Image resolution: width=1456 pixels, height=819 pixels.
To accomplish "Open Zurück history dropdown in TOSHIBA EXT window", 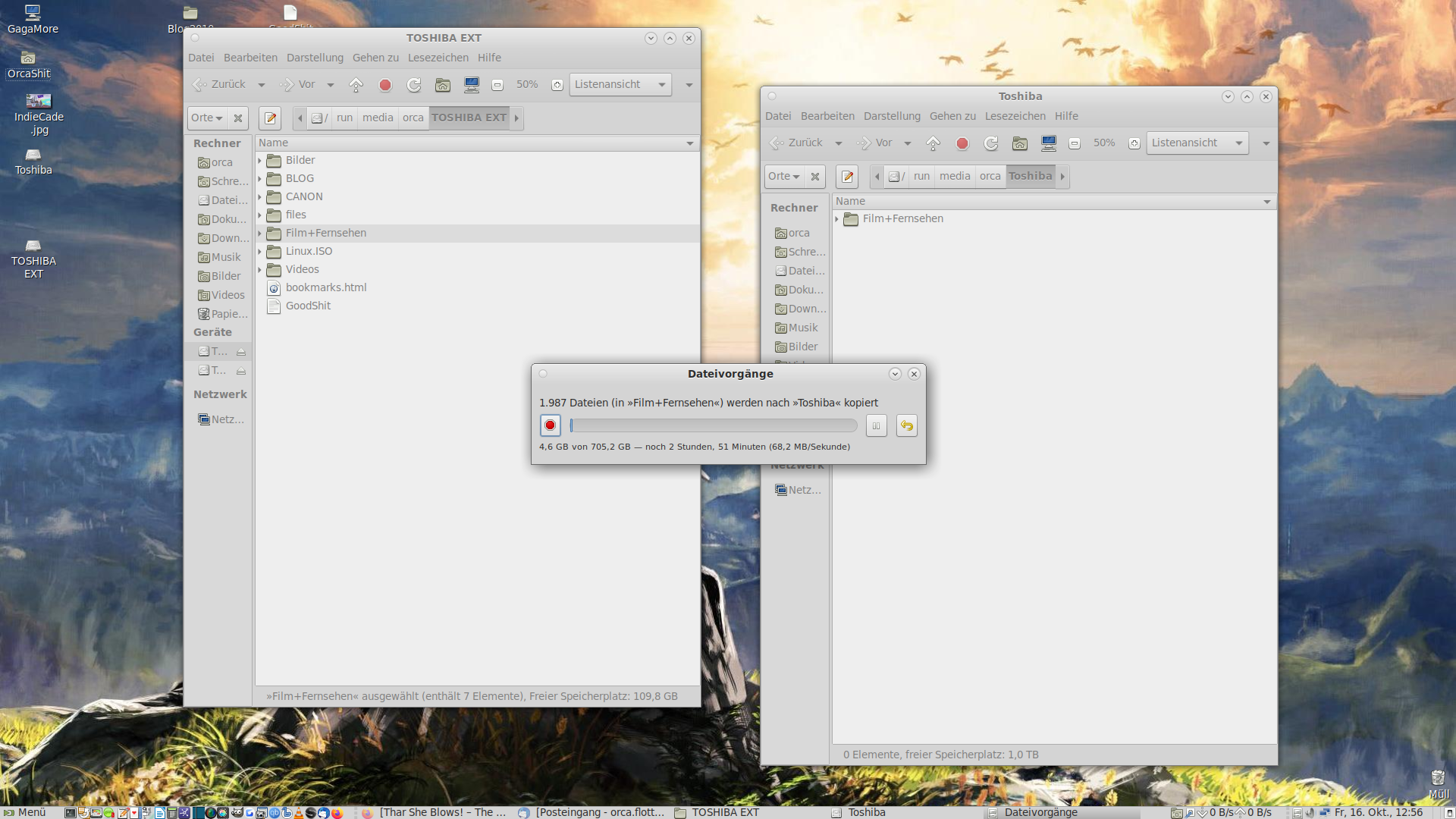I will tap(262, 85).
